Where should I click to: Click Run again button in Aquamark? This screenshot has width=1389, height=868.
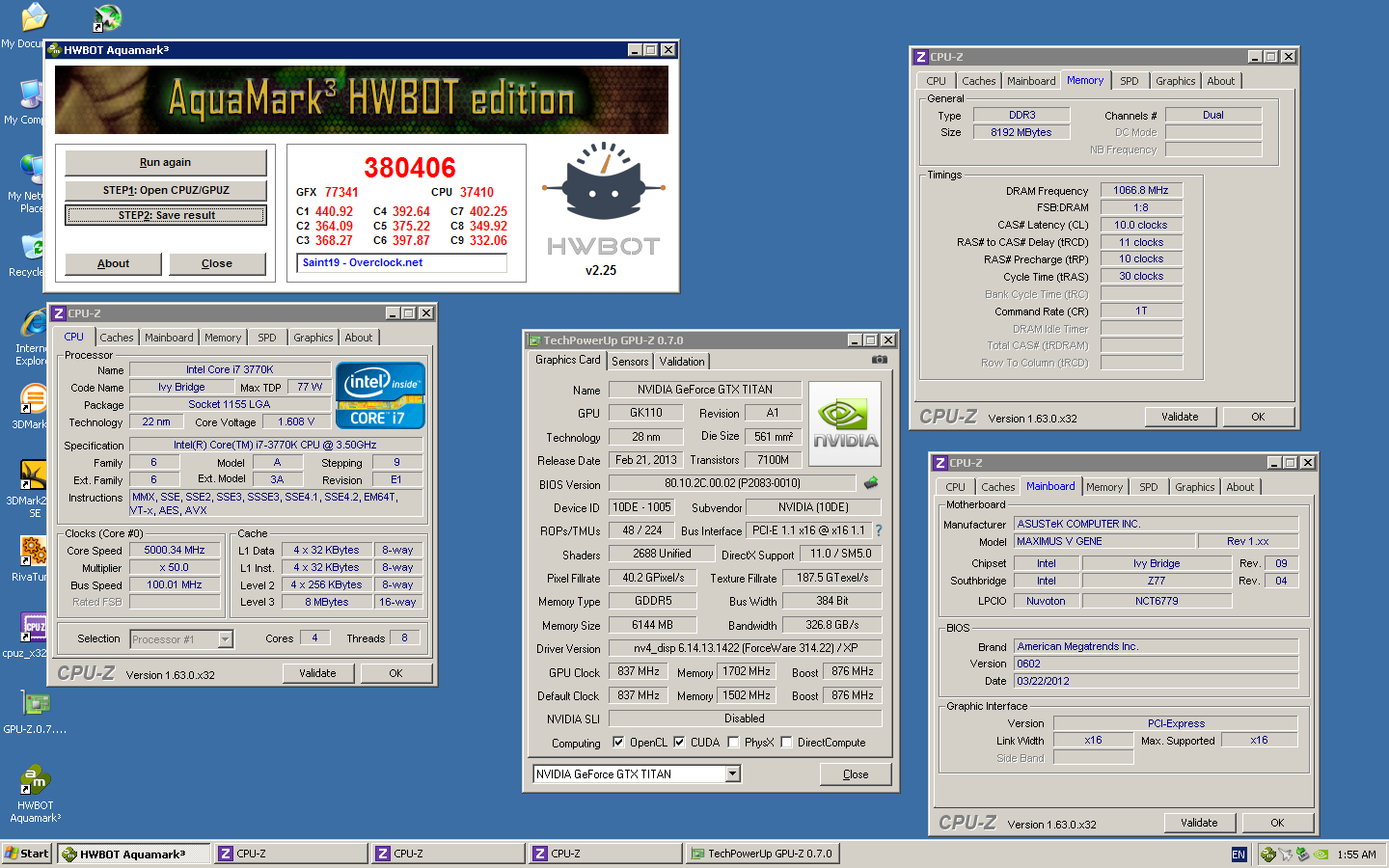[x=165, y=162]
